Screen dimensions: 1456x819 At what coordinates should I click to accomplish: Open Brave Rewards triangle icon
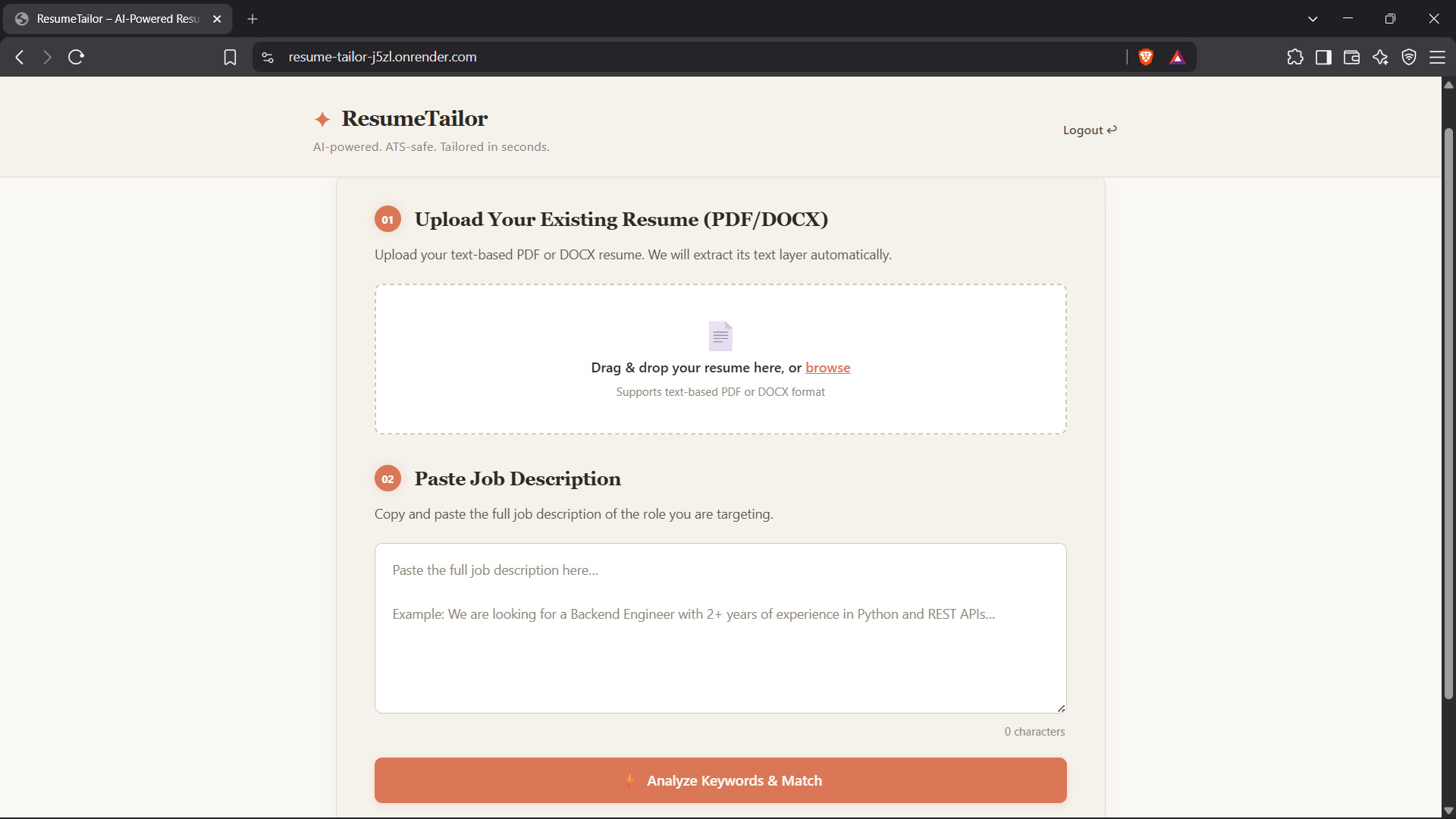pos(1177,57)
